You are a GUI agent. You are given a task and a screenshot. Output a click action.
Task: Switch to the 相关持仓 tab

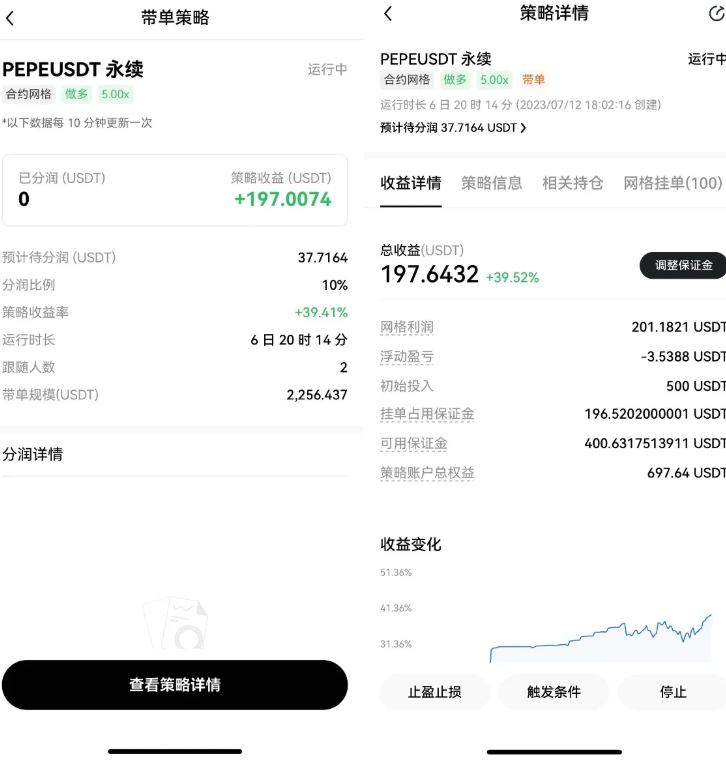click(572, 183)
